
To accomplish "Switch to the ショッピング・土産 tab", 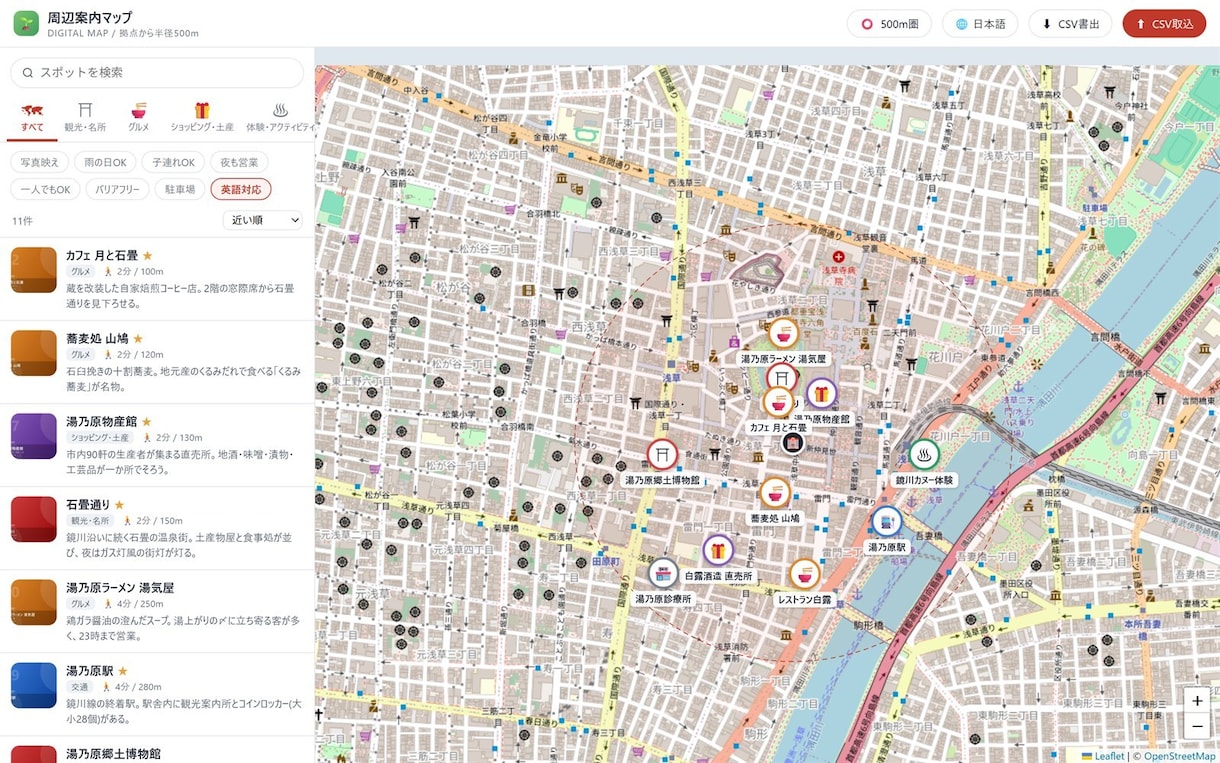I will [202, 118].
